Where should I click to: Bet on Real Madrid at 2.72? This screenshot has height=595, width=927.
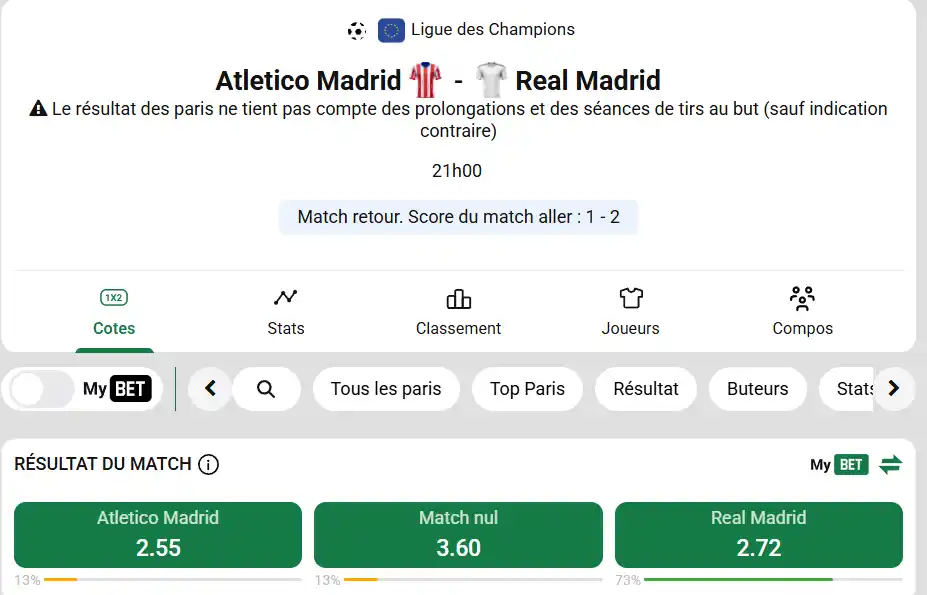coord(758,534)
